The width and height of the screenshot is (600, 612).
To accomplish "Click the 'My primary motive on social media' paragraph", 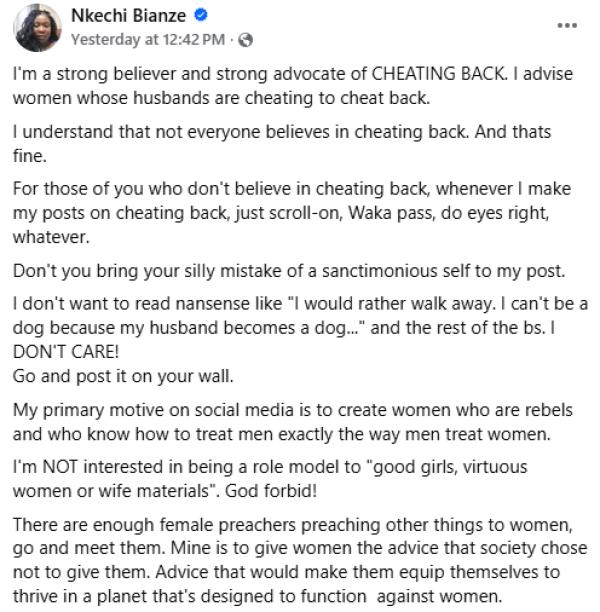I will (x=293, y=422).
